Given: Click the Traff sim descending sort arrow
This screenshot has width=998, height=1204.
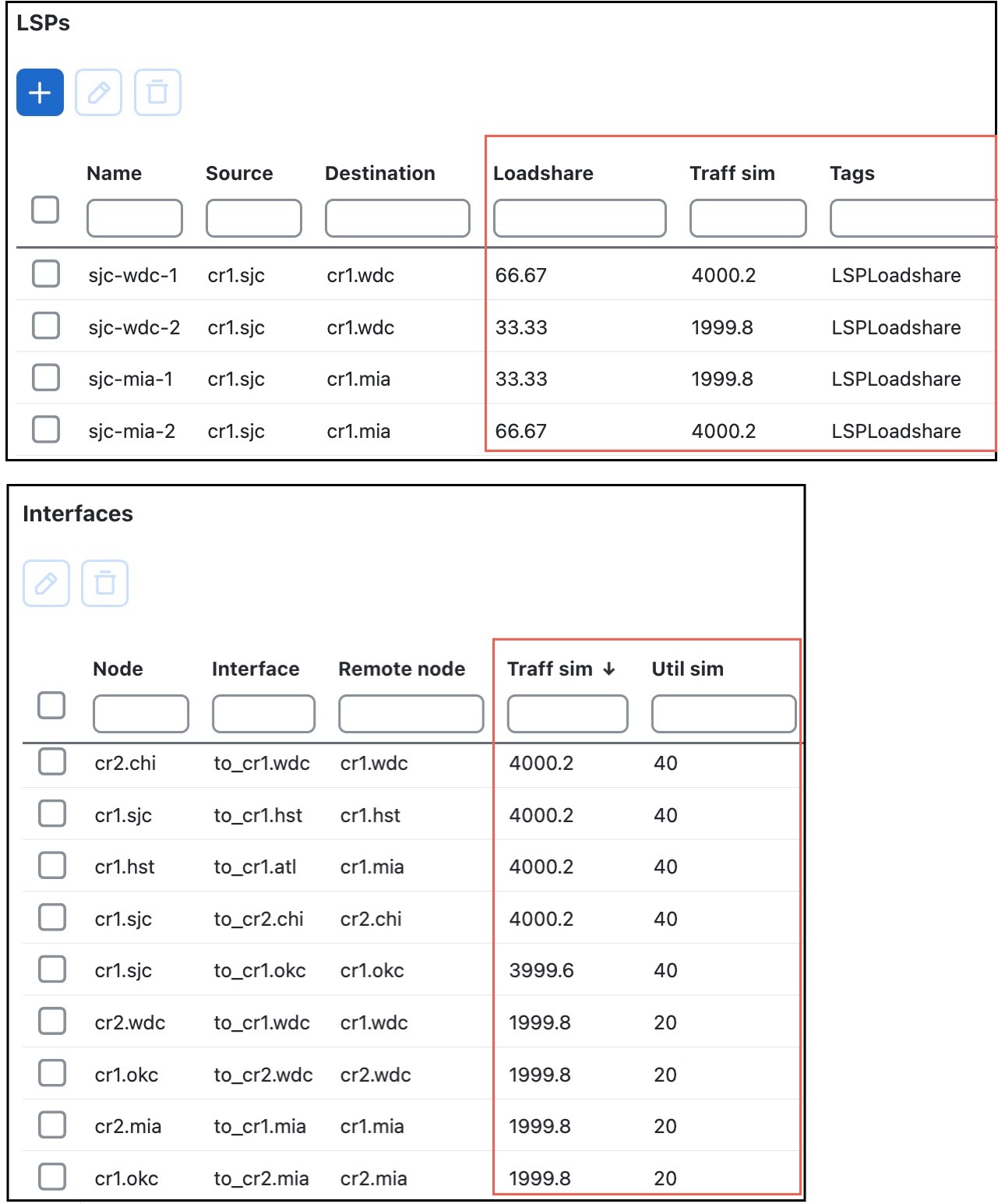Looking at the screenshot, I should click(x=608, y=668).
